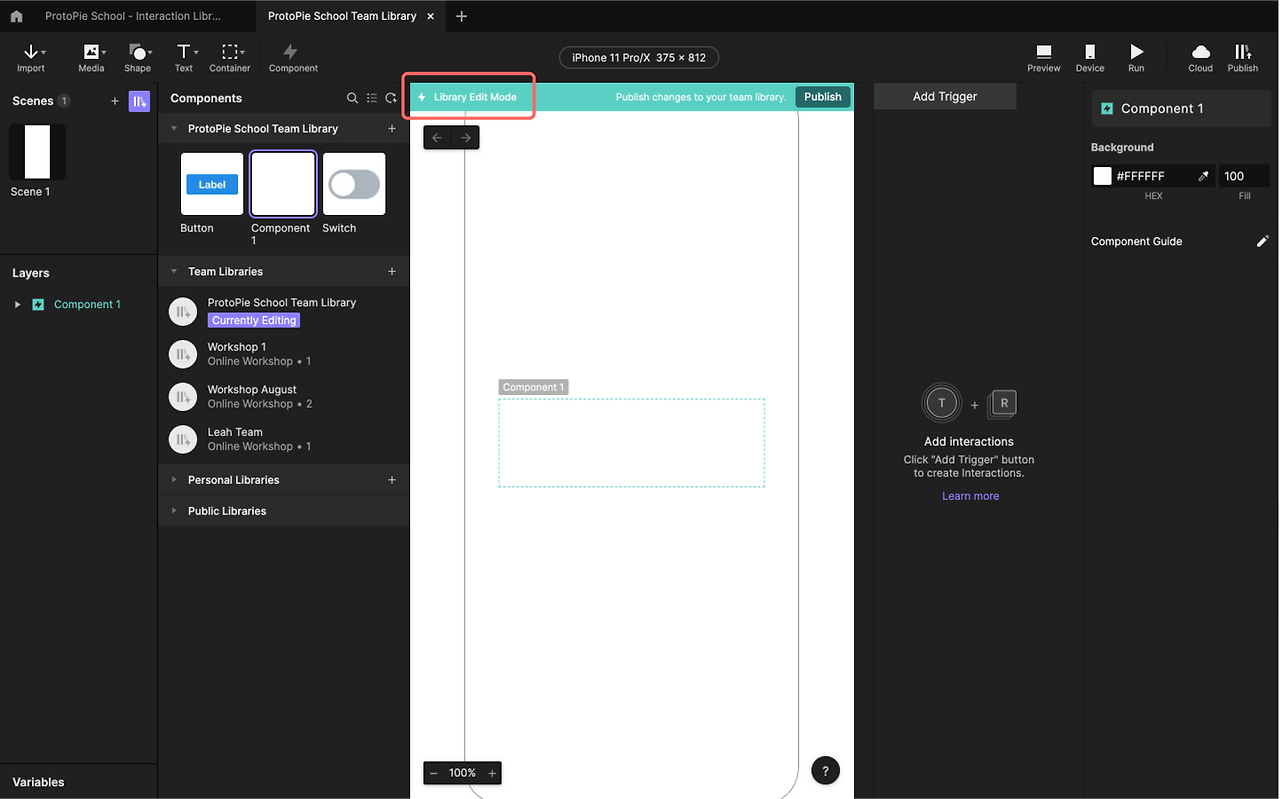1280x799 pixels.
Task: Click the Library Edit Mode label
Action: point(475,97)
